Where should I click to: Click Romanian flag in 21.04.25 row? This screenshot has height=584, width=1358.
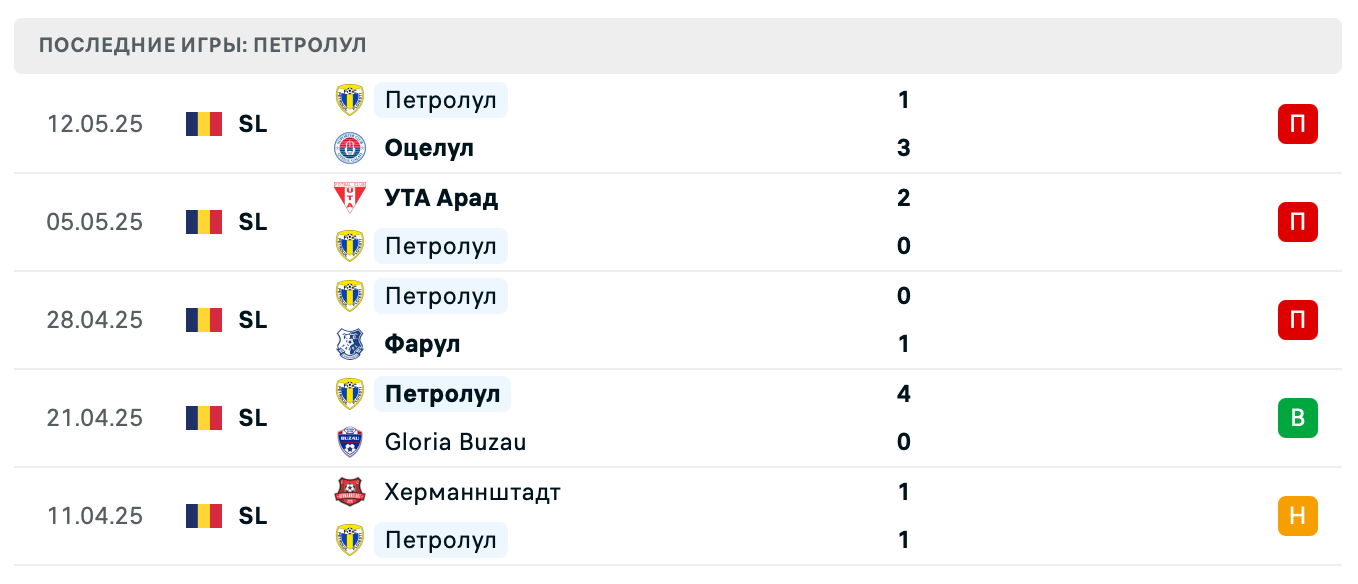(204, 418)
